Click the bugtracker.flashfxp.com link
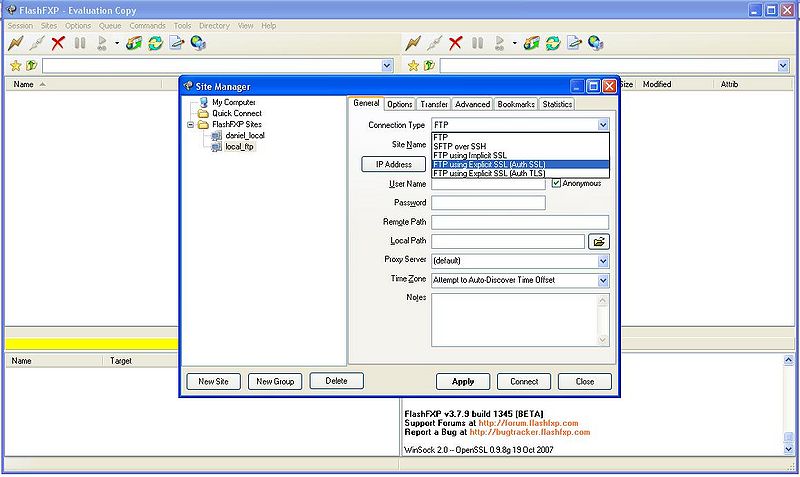The image size is (800, 477). [529, 432]
